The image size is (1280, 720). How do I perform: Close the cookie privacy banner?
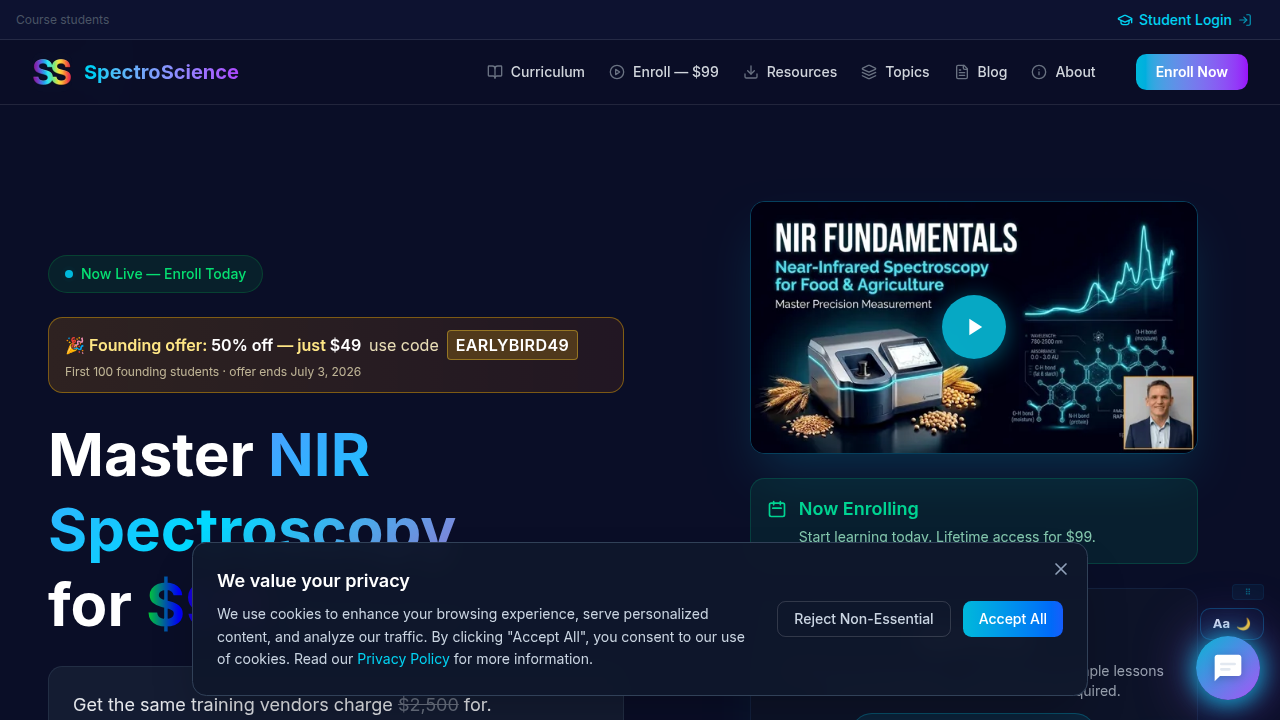point(1061,569)
